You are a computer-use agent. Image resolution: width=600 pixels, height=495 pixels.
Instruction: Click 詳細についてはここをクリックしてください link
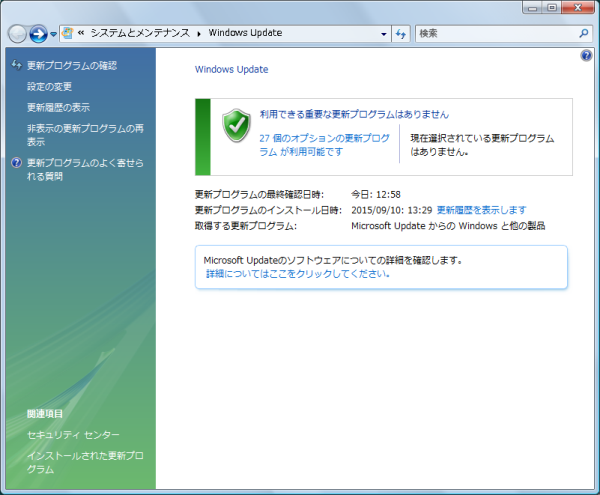298,274
